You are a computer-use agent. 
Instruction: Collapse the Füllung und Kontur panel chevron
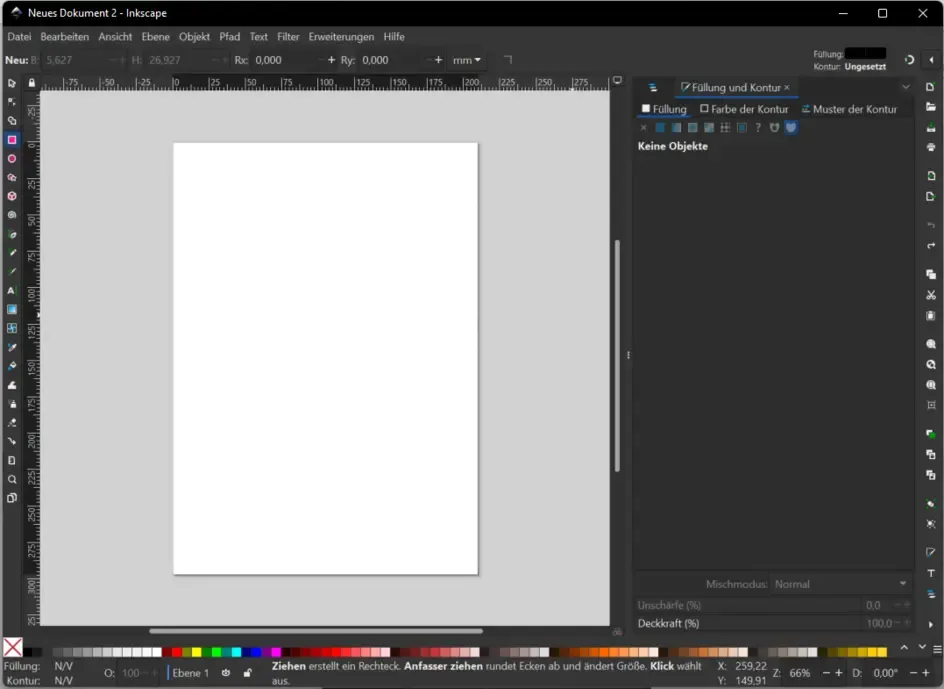click(x=905, y=87)
